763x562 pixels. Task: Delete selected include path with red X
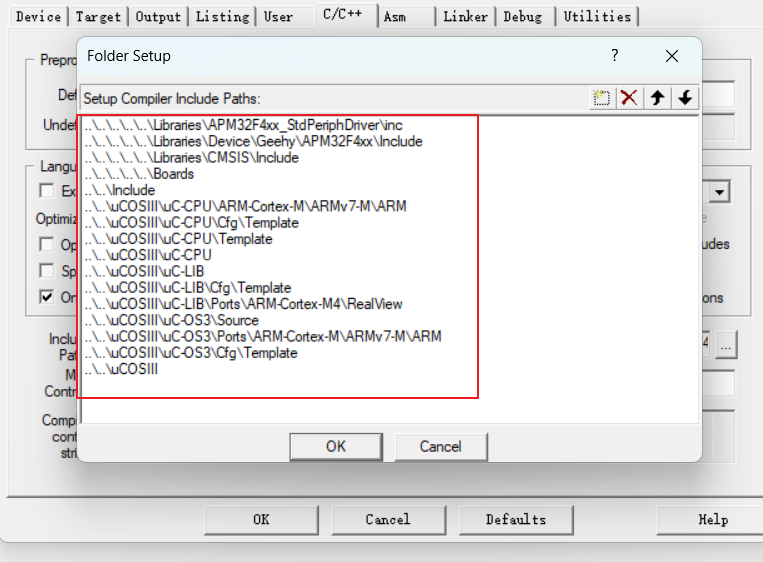(x=629, y=98)
